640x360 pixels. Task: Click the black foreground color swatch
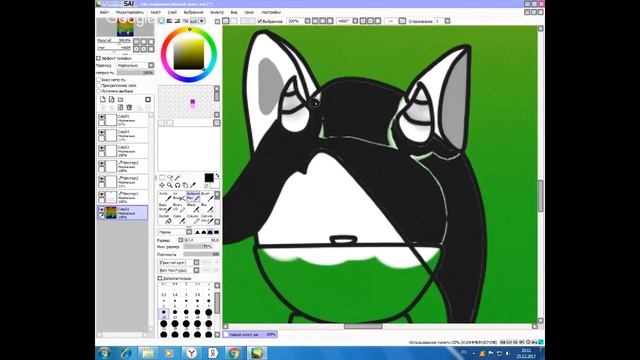tap(209, 178)
